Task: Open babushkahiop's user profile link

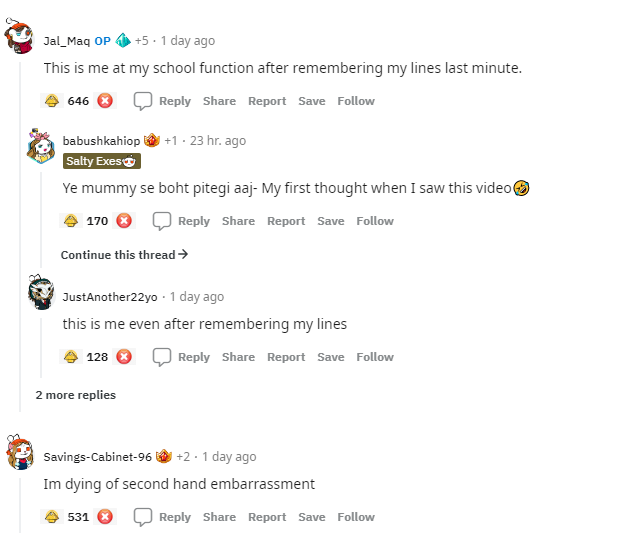Action: pos(101,141)
